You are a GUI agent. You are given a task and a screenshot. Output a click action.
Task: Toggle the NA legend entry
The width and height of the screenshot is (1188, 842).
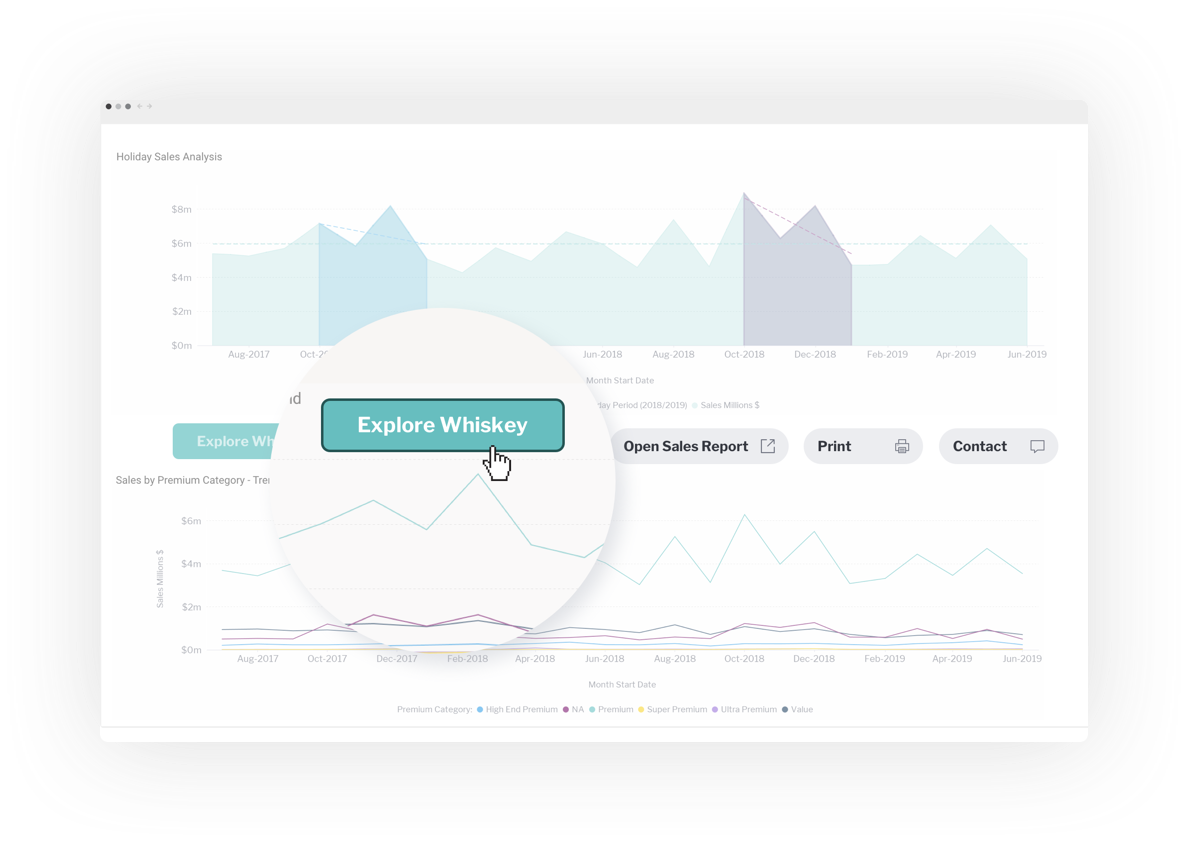[x=574, y=709]
